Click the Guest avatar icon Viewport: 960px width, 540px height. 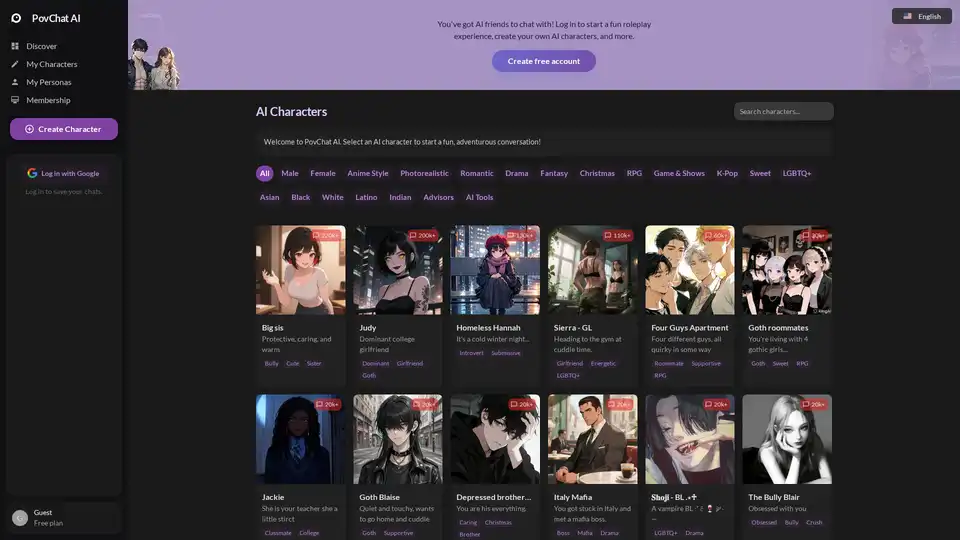tap(20, 517)
